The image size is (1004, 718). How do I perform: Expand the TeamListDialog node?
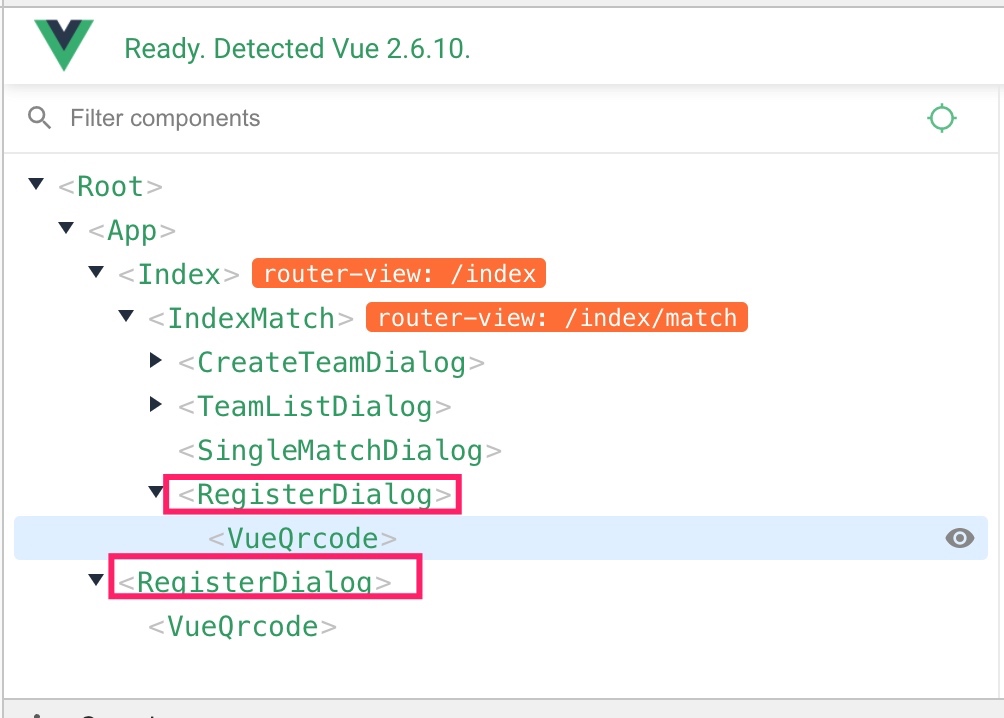pyautogui.click(x=156, y=404)
